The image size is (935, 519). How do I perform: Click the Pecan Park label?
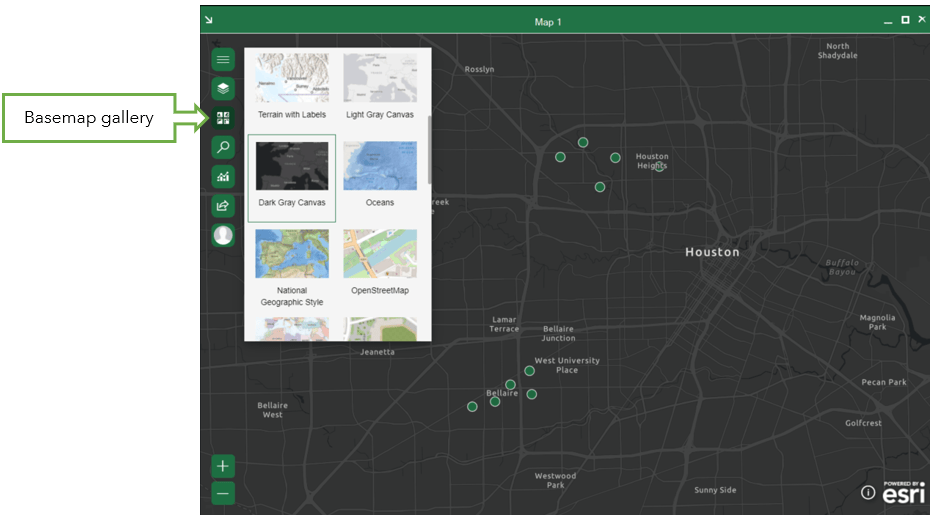point(884,382)
